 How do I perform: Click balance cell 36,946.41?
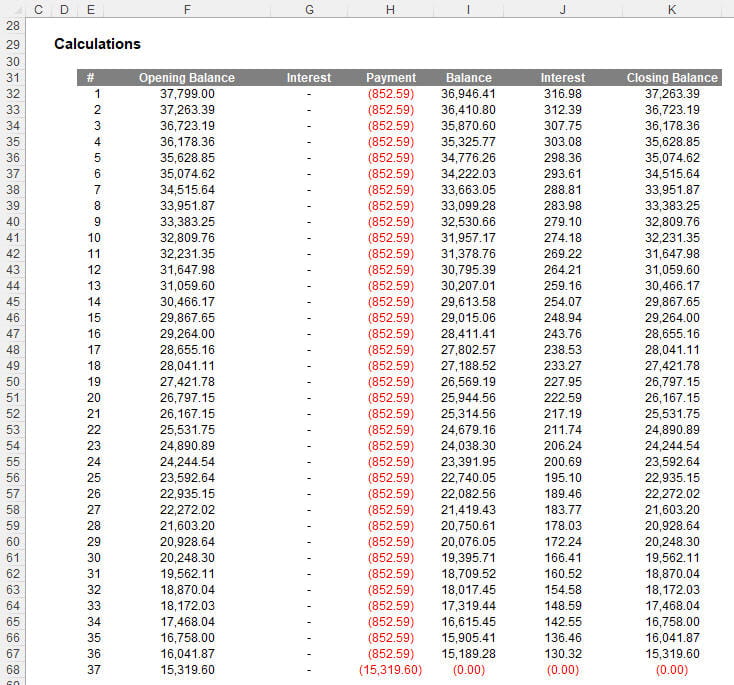point(468,94)
